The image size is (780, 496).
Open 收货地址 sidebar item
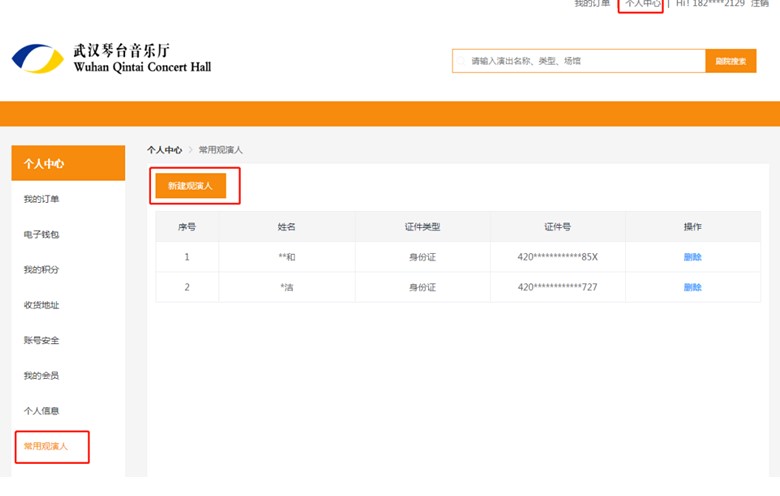tap(41, 305)
